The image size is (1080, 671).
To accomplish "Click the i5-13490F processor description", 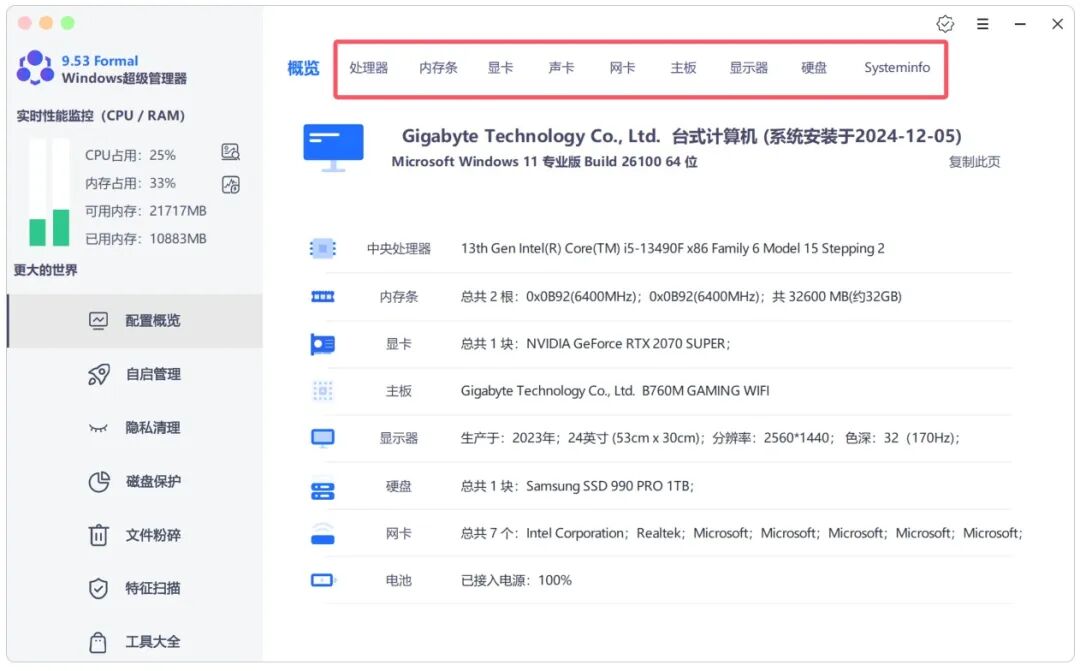I will point(672,249).
